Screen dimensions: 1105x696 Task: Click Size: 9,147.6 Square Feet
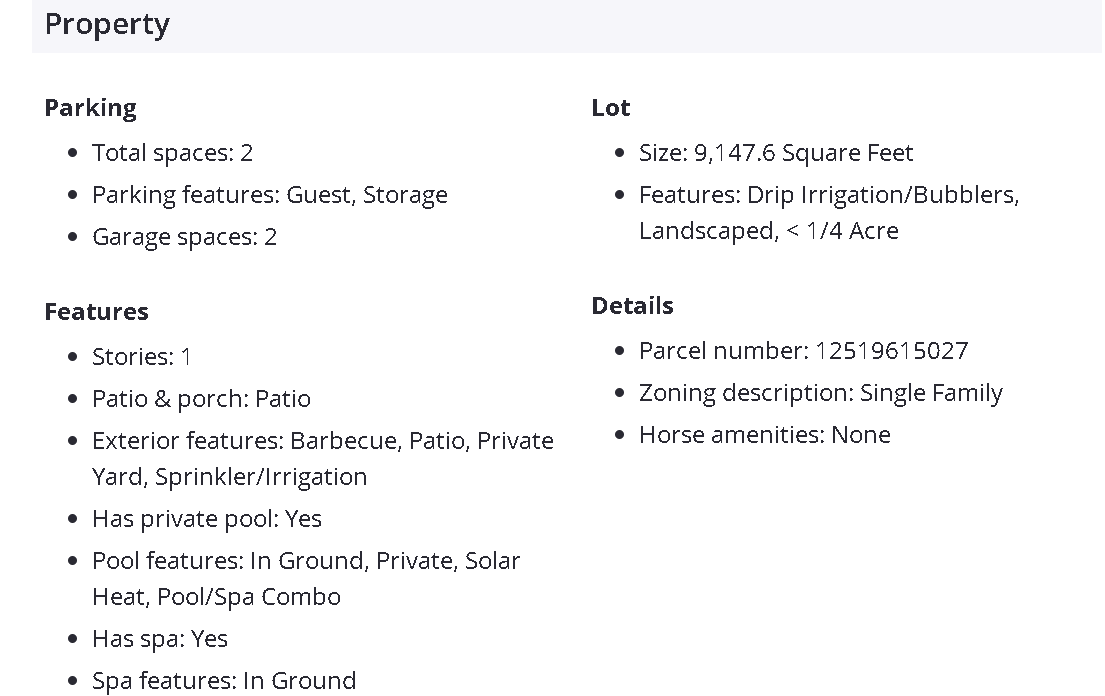(775, 153)
